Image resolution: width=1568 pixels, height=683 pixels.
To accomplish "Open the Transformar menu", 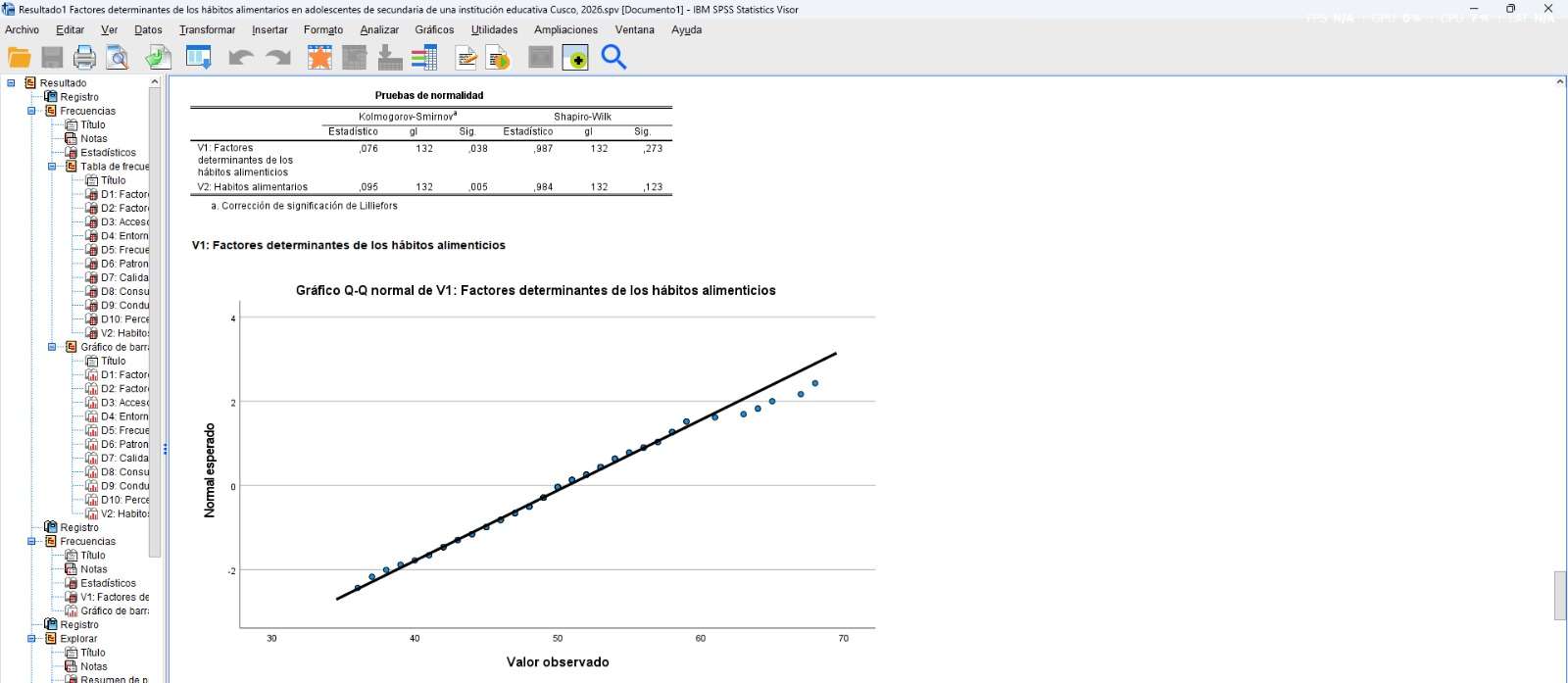I will [x=207, y=30].
